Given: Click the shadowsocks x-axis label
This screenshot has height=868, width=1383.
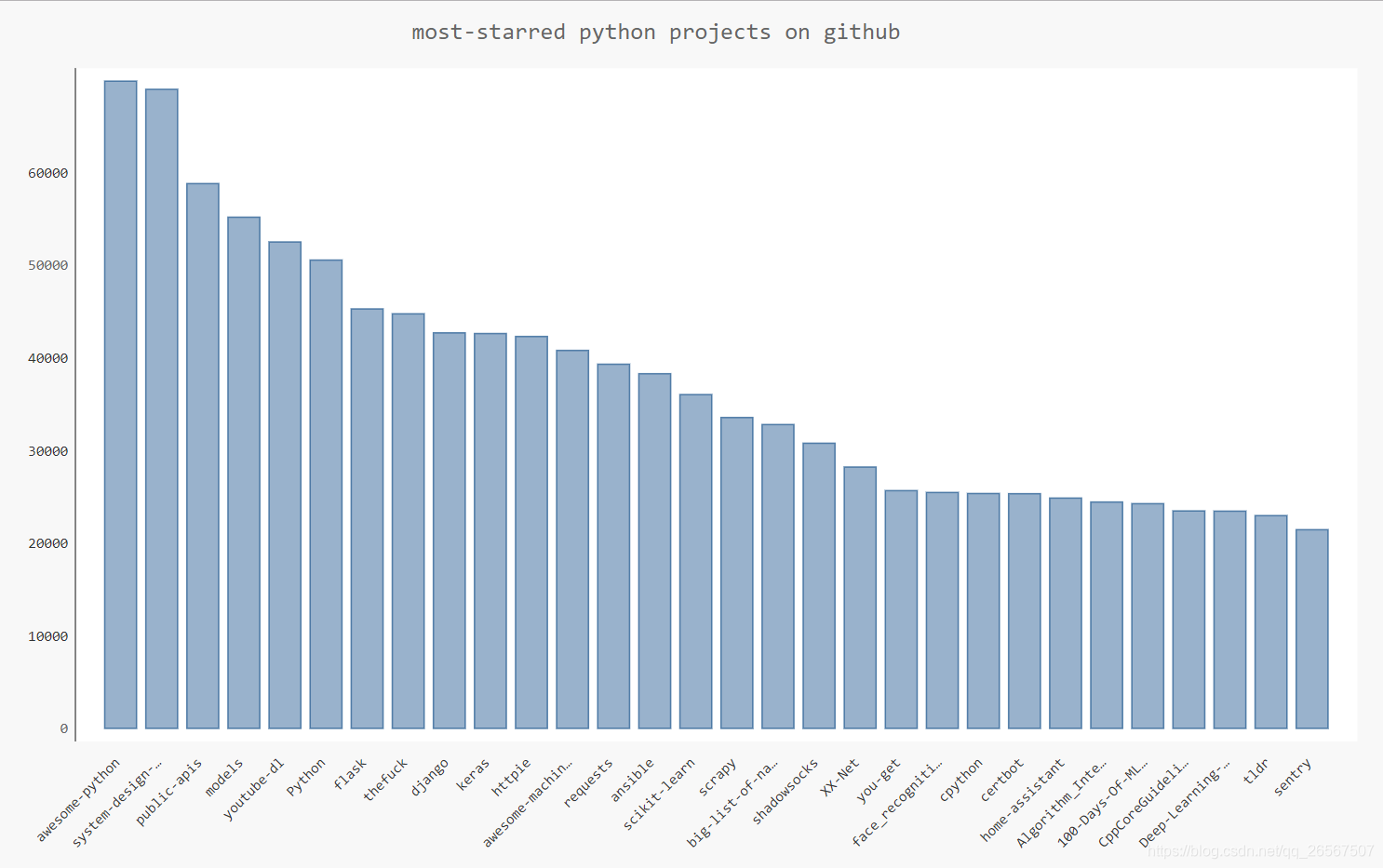Looking at the screenshot, I should click(785, 791).
